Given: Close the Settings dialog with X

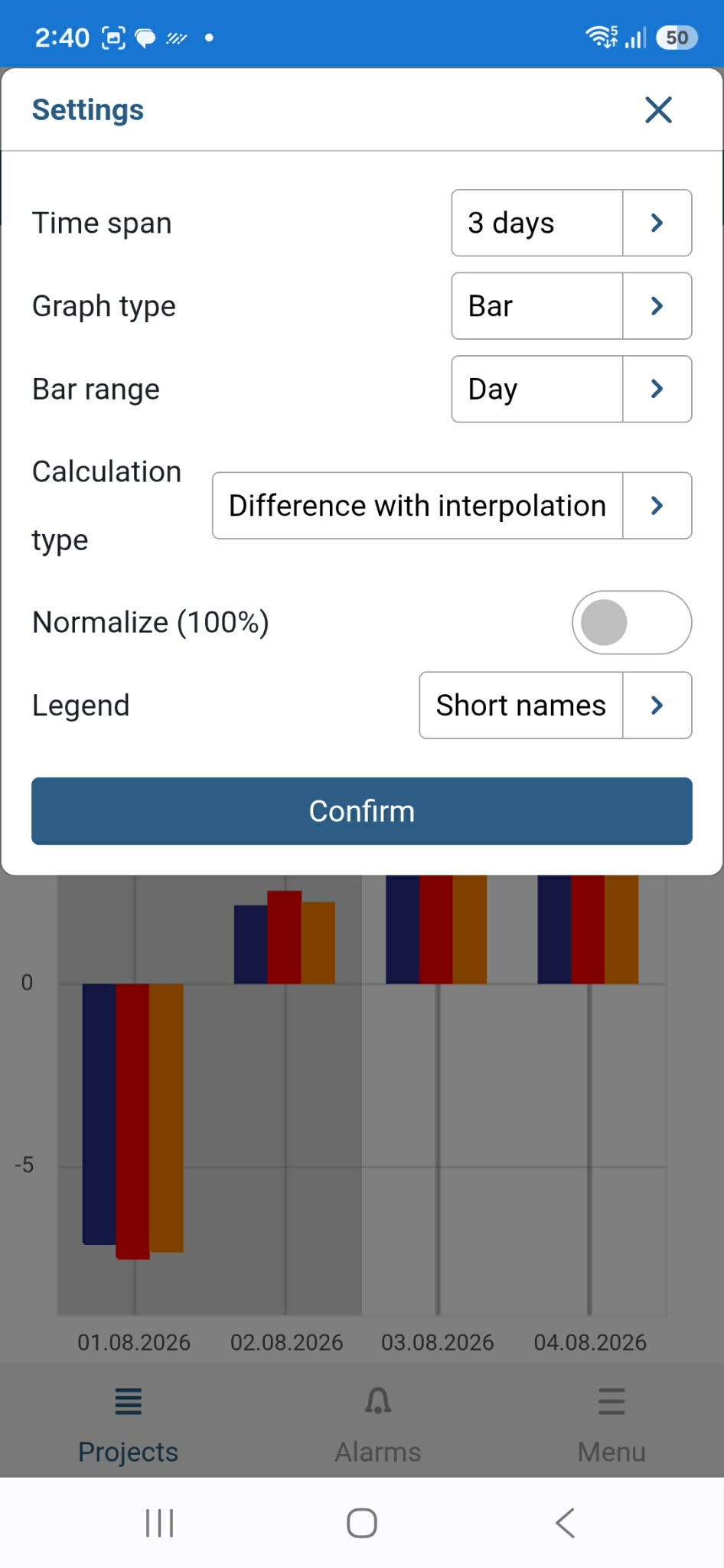Looking at the screenshot, I should tap(658, 110).
